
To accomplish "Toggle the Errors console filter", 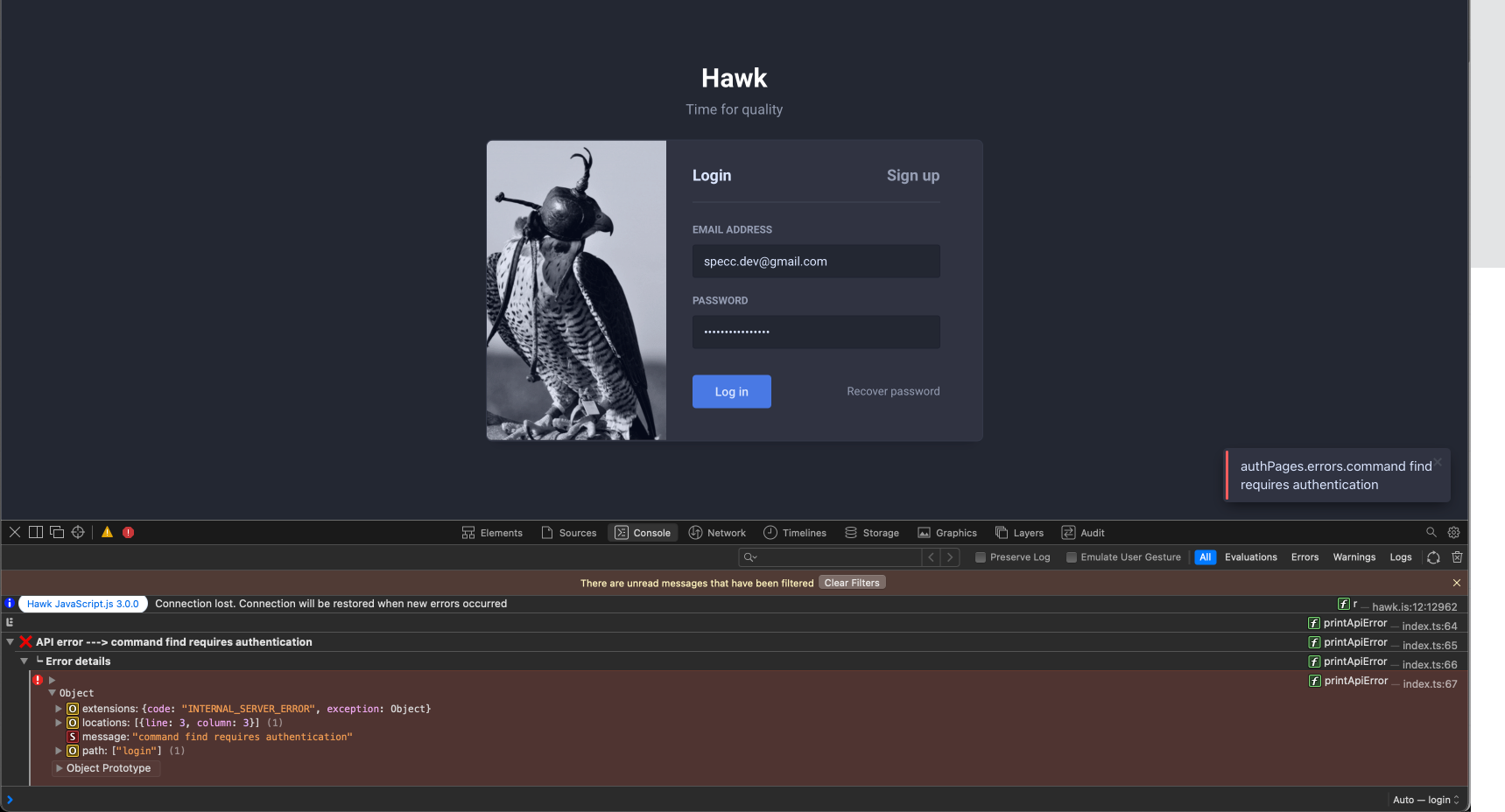I will [1305, 557].
